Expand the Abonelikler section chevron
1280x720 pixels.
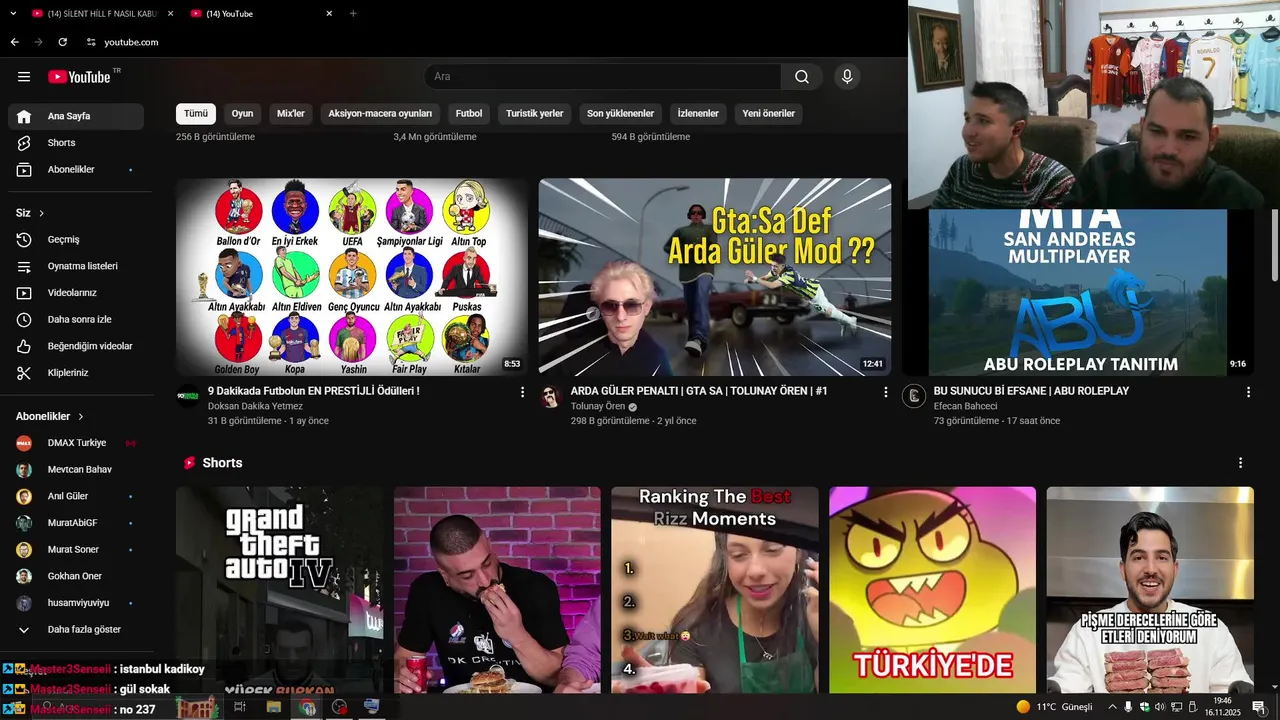81,416
